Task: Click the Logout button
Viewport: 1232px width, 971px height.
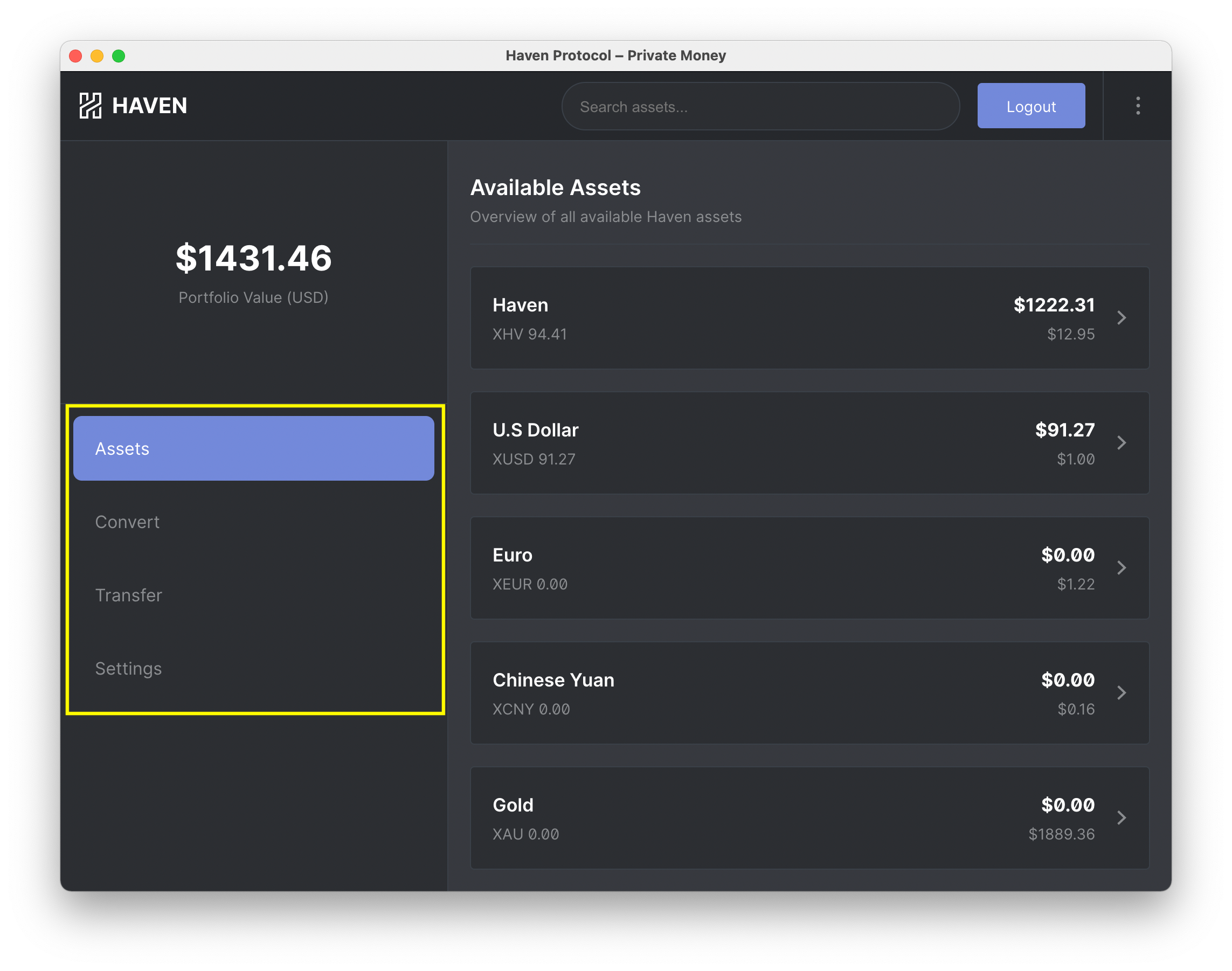Action: (x=1030, y=106)
